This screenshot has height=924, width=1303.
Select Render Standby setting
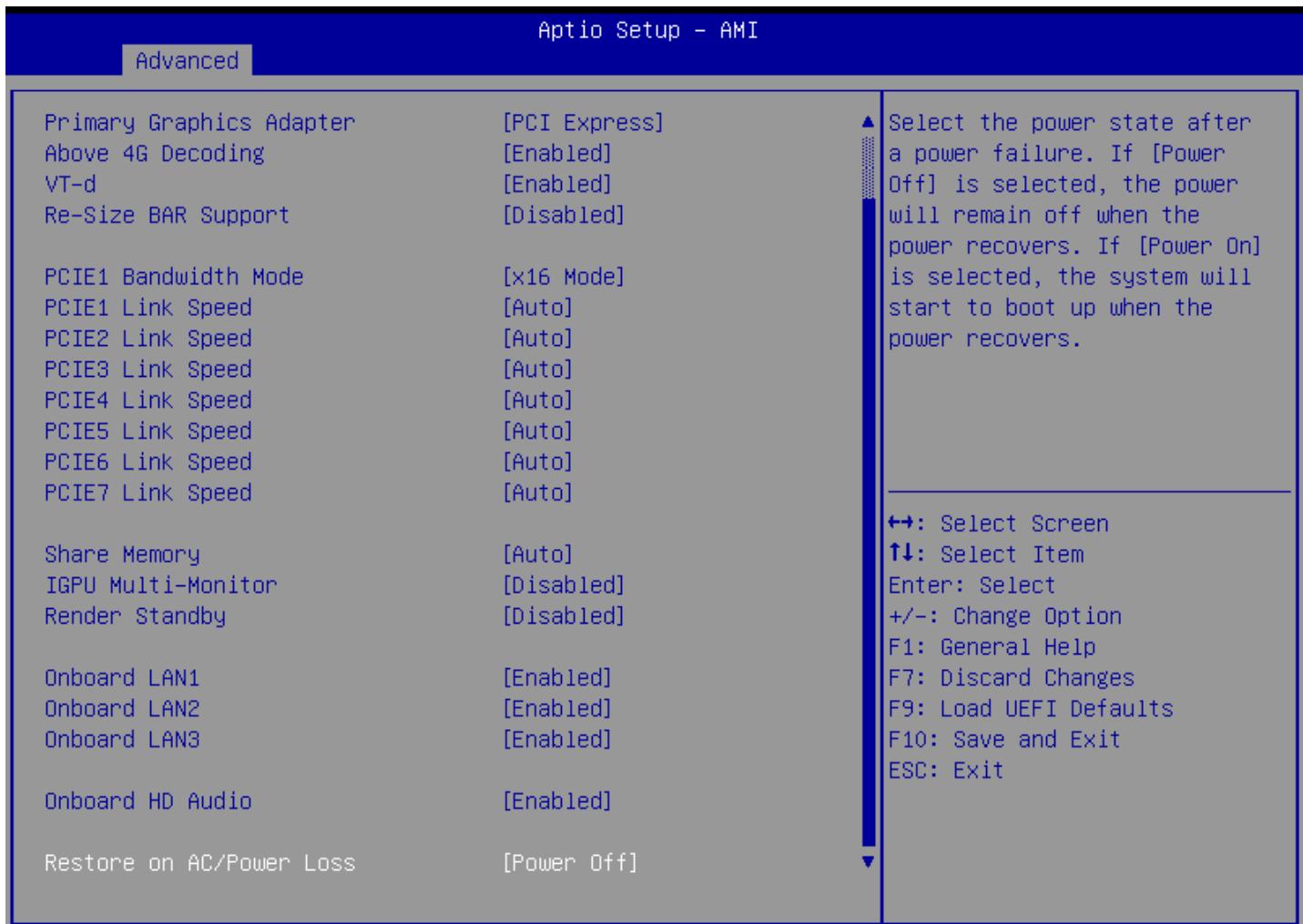pyautogui.click(x=135, y=616)
